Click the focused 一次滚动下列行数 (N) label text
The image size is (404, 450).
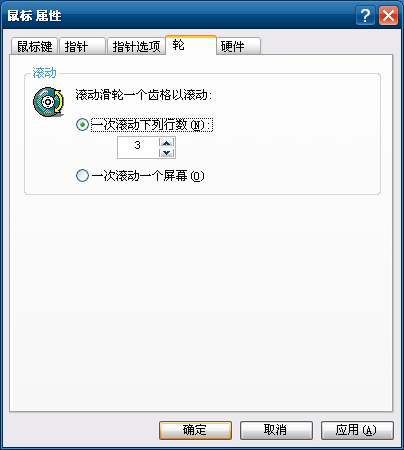point(152,125)
